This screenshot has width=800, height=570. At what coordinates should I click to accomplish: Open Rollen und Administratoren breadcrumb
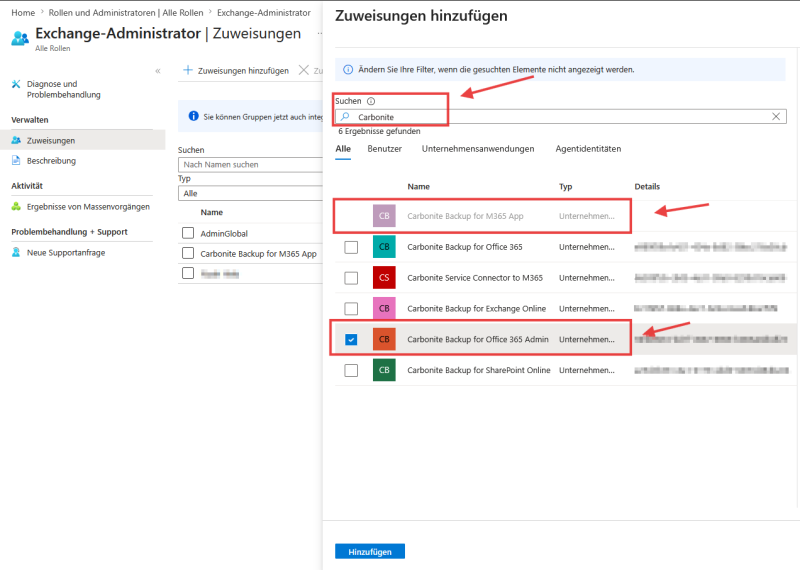click(x=126, y=13)
